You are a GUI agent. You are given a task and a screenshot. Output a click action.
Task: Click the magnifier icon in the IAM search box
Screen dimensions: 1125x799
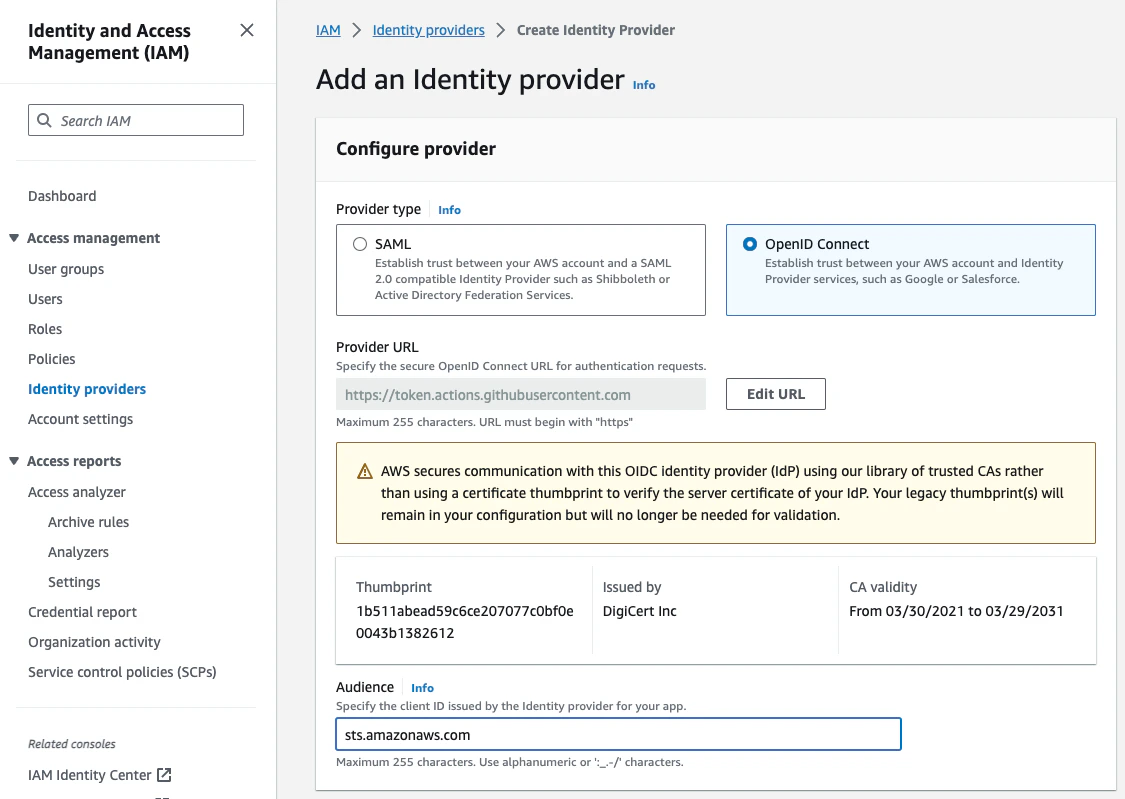[44, 120]
